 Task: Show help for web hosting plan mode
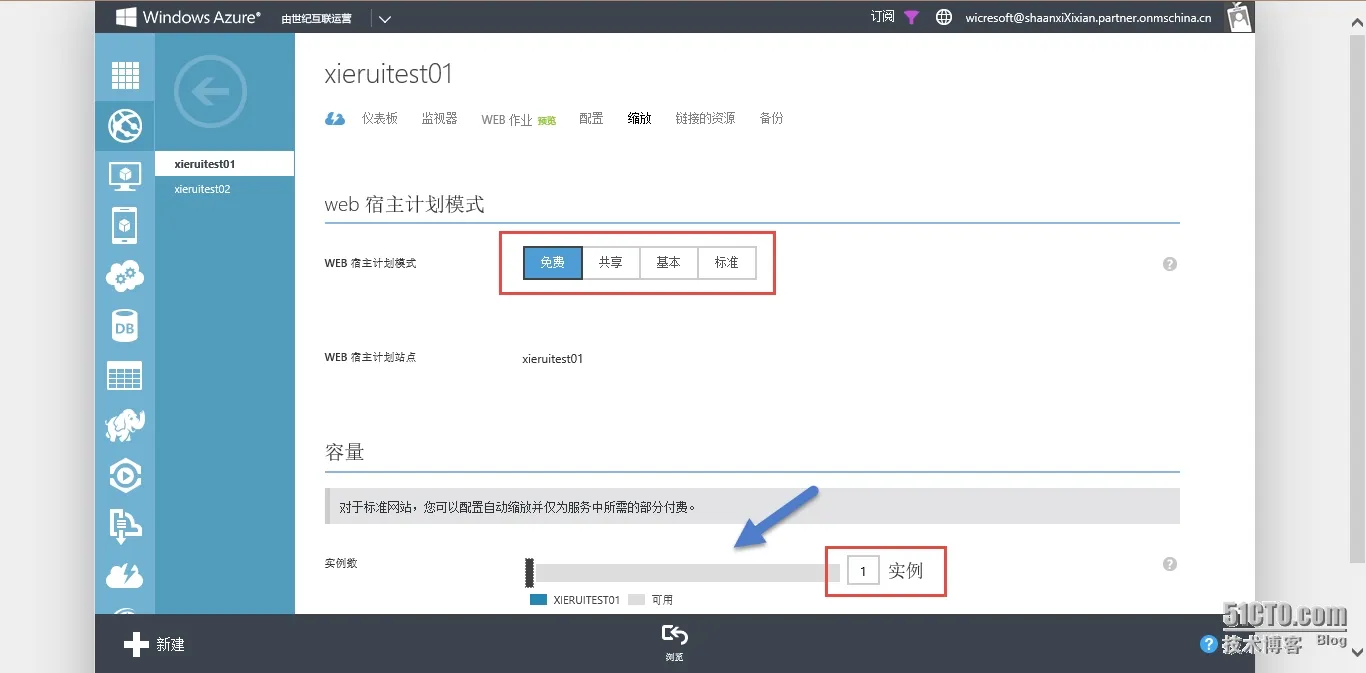[1170, 264]
